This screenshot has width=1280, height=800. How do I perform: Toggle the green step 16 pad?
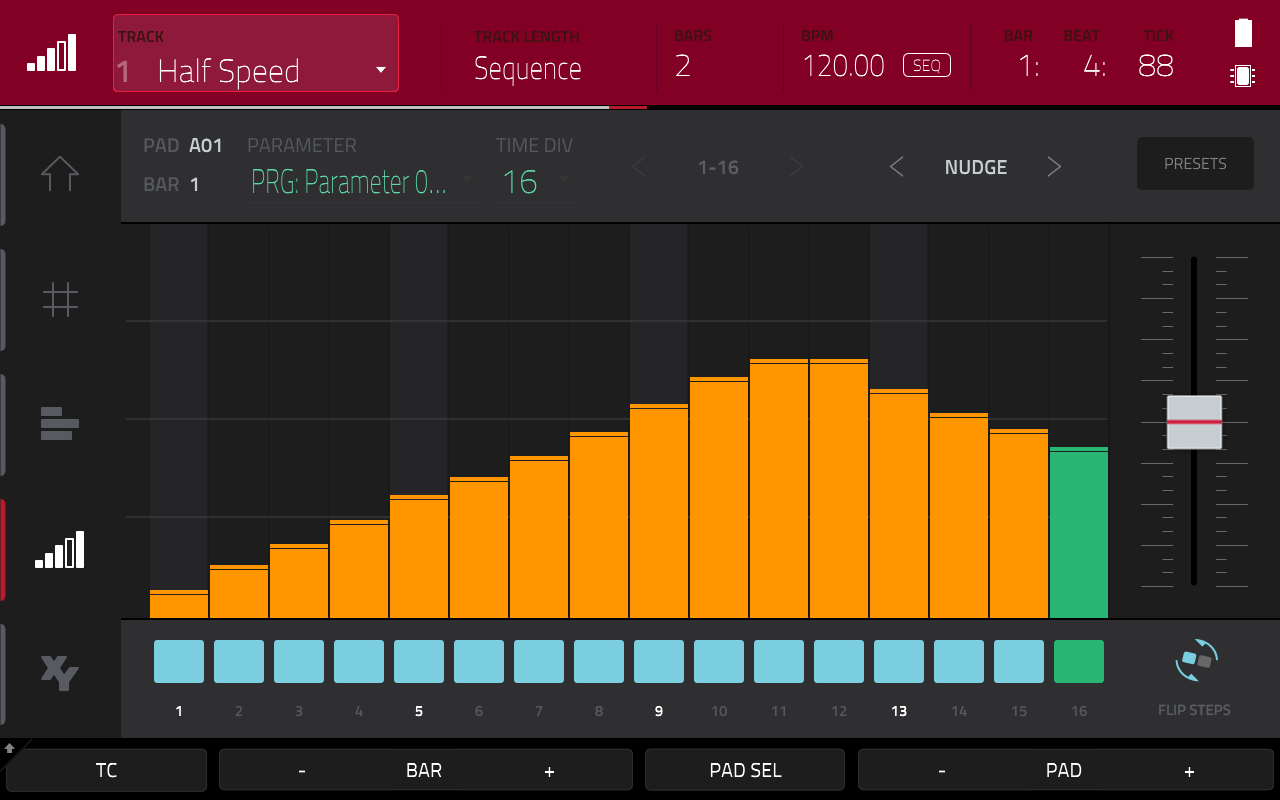[x=1079, y=662]
